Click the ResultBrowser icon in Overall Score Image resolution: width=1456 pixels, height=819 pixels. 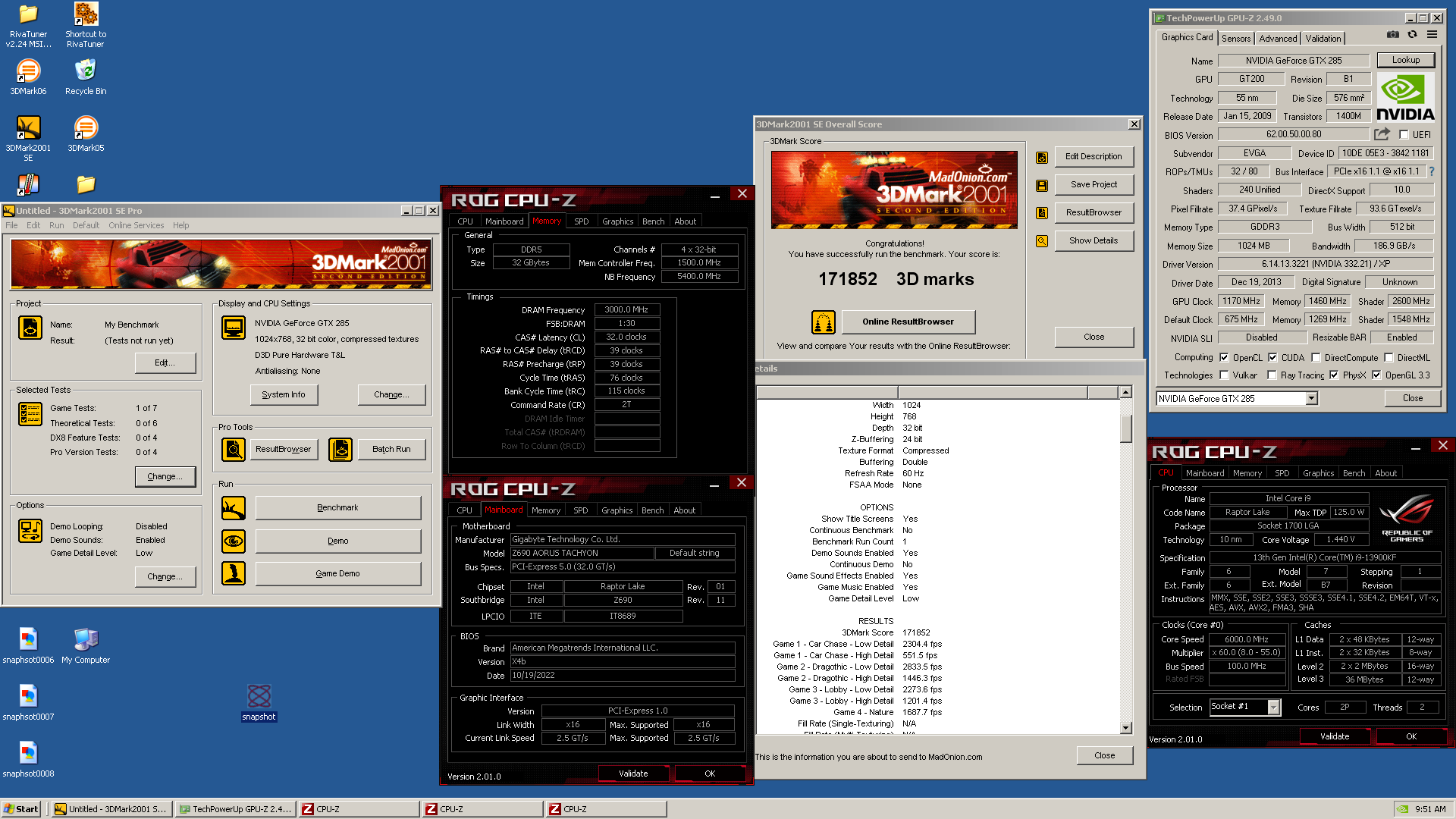point(1042,213)
